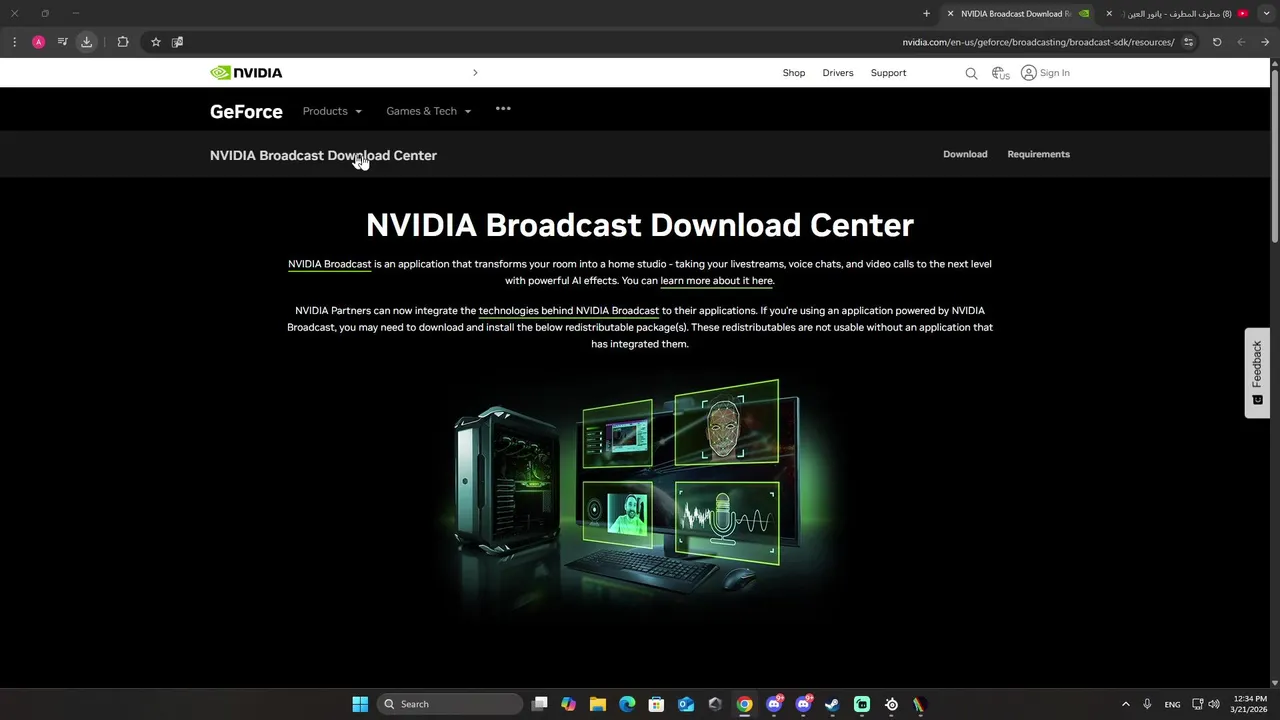Screen dimensions: 1280x720
Task: Open the Windows Start button
Action: point(360,704)
